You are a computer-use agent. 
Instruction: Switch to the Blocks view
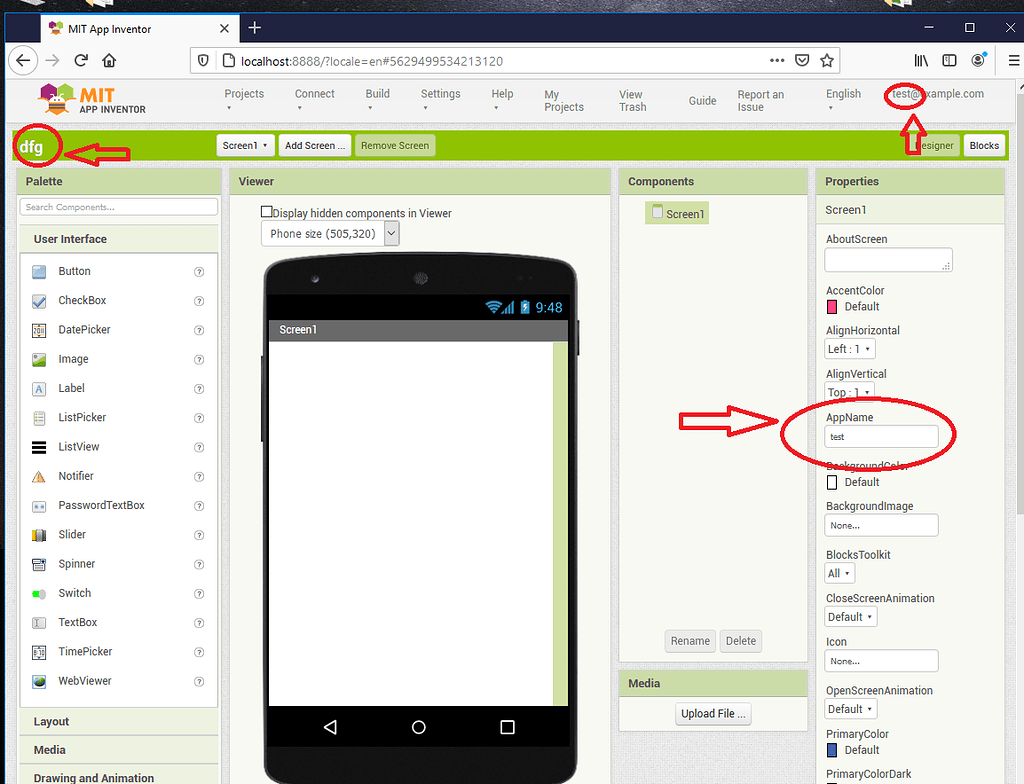click(984, 144)
